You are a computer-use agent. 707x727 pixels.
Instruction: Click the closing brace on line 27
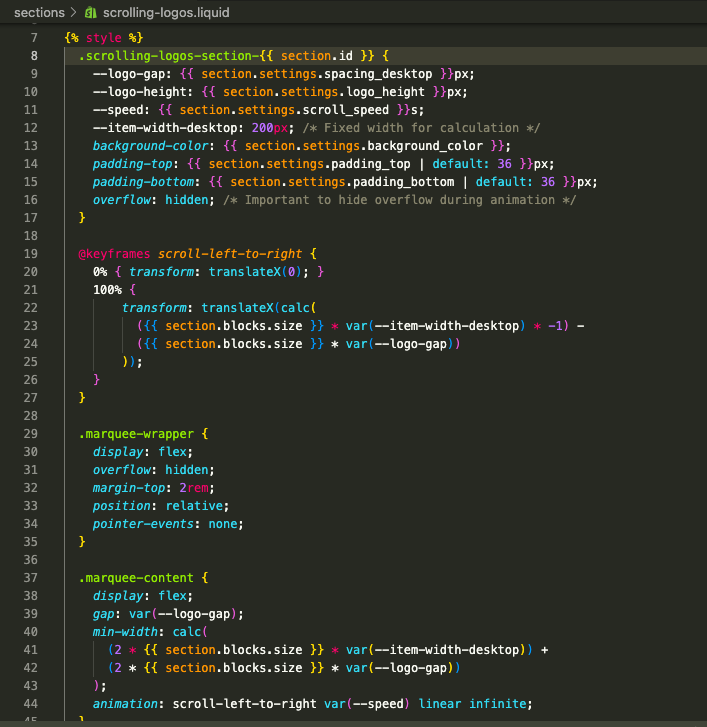82,398
